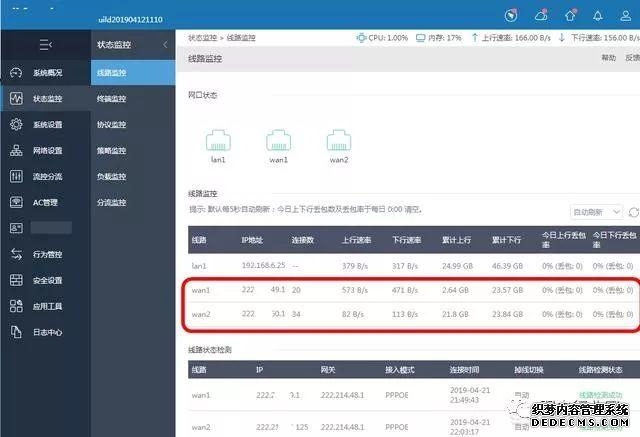Select 协议监控 in the submenu
Viewport: 640px width, 437px height.
[x=111, y=124]
